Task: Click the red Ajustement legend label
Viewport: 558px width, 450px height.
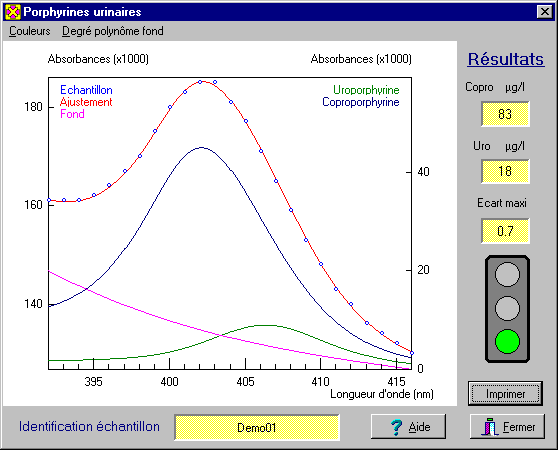Action: [x=86, y=102]
